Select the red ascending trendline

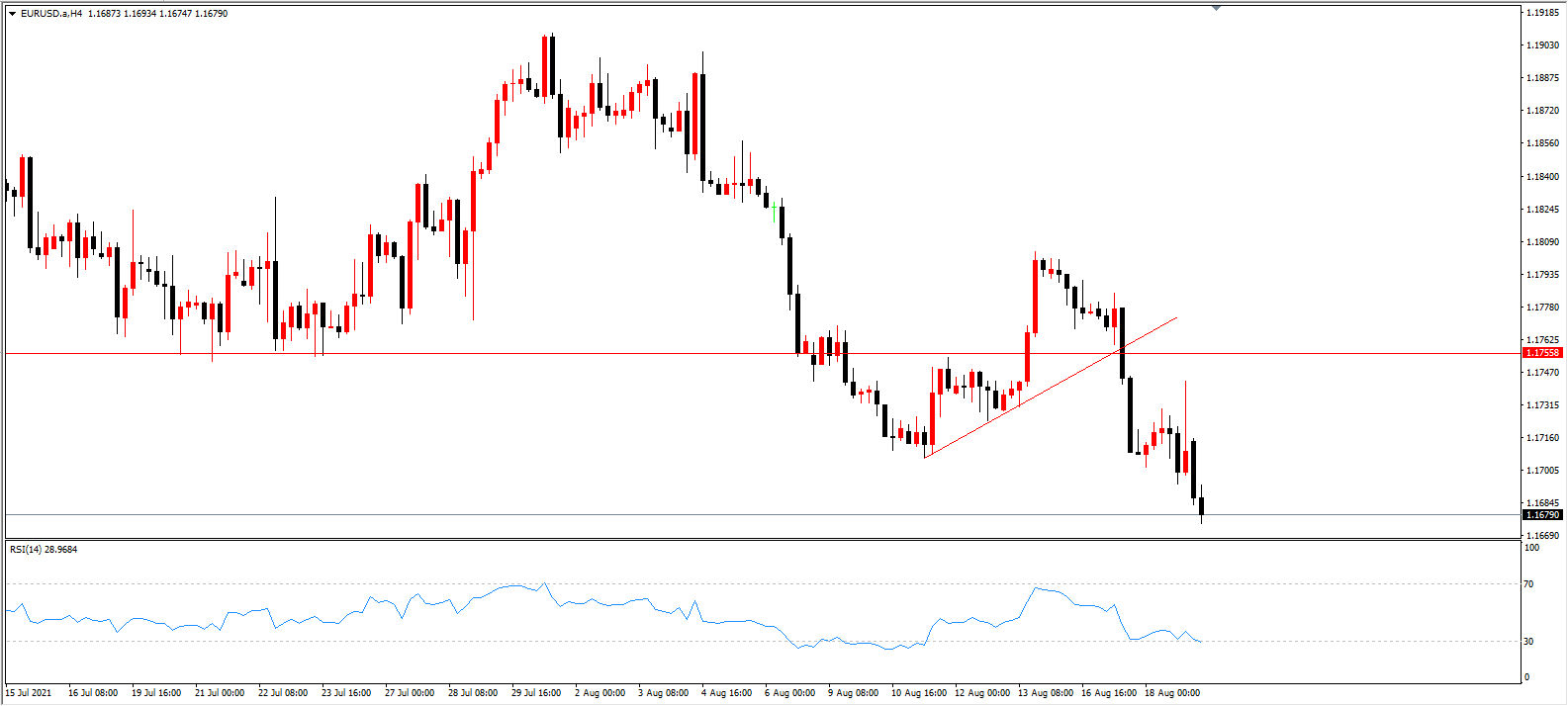click(1051, 387)
